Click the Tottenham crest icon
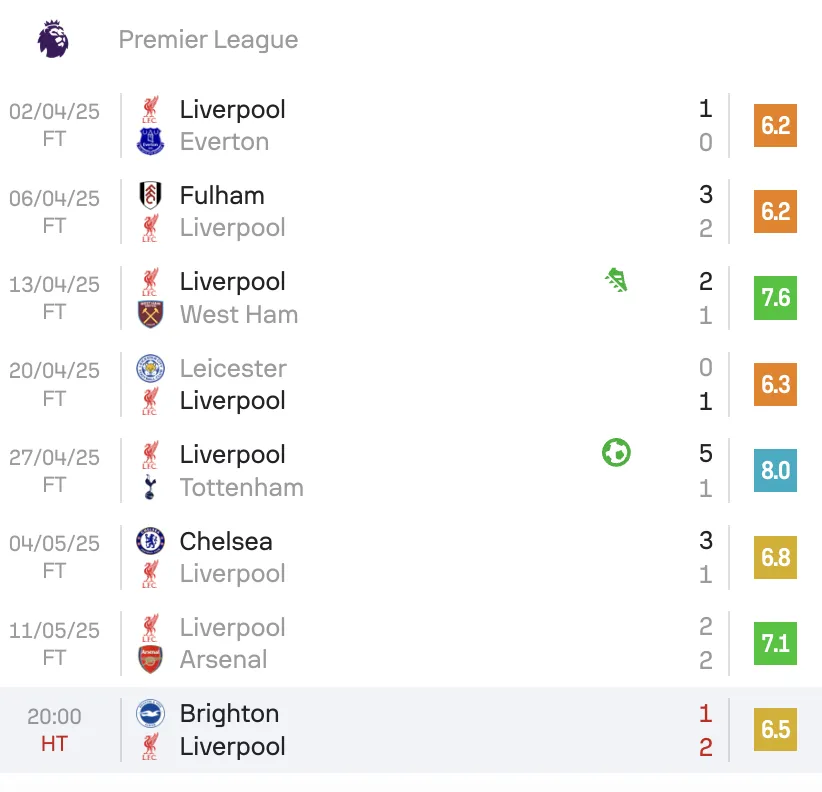The image size is (822, 792). point(150,487)
